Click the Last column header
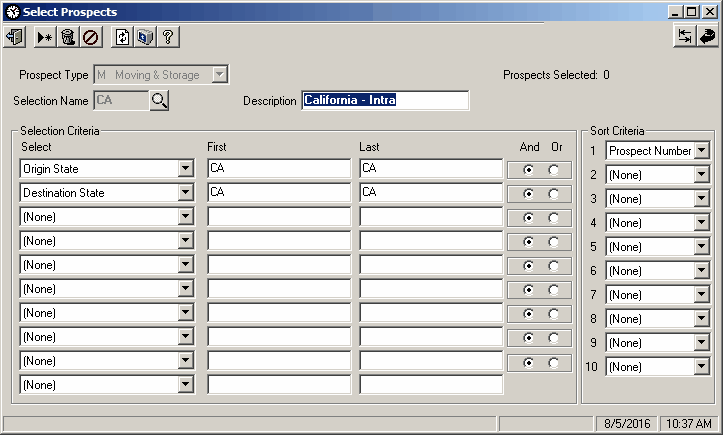The image size is (723, 435). (369, 147)
